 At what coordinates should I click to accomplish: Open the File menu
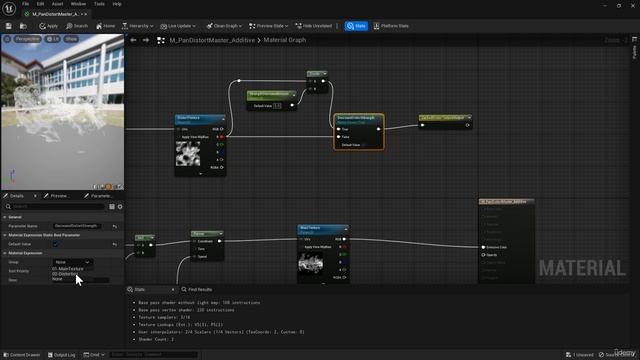tap(25, 4)
